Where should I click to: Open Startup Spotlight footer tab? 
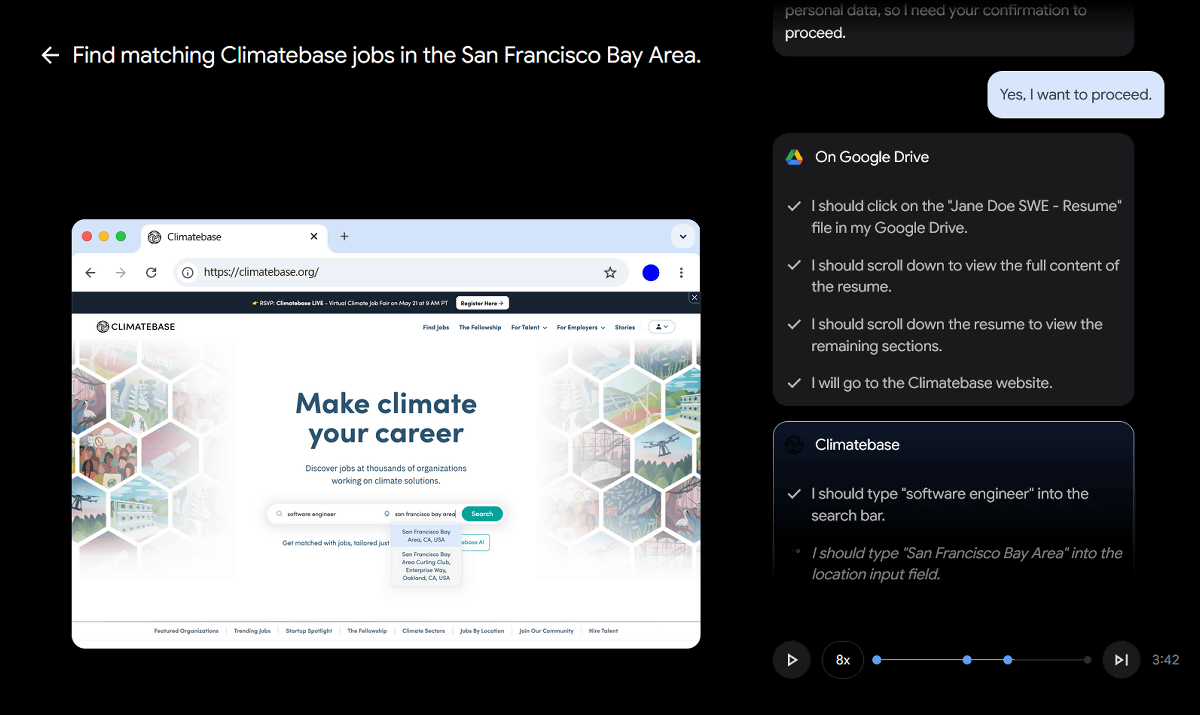point(309,631)
